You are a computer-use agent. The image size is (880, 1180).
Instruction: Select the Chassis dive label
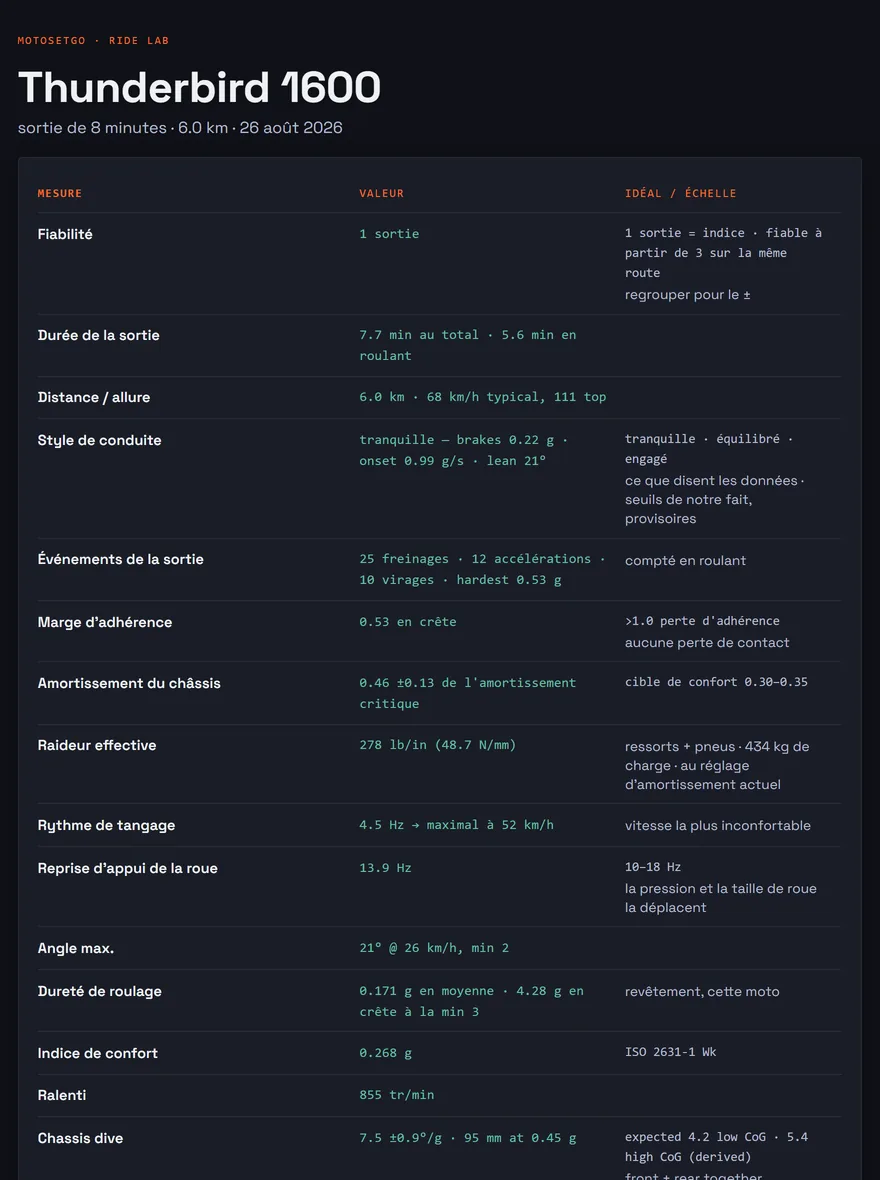click(x=81, y=1139)
